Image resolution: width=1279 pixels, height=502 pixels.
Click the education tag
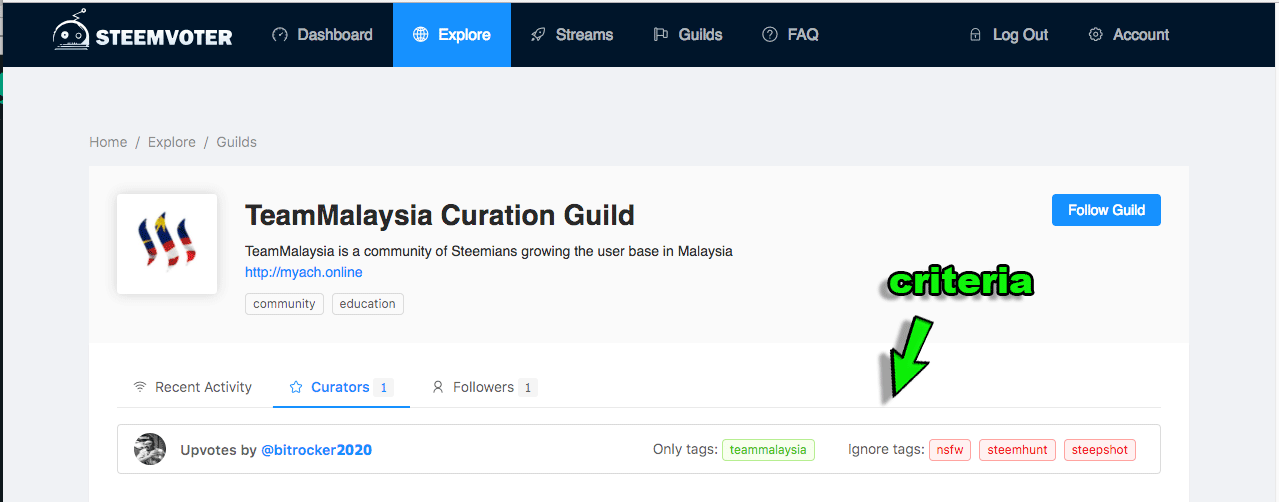(x=368, y=304)
